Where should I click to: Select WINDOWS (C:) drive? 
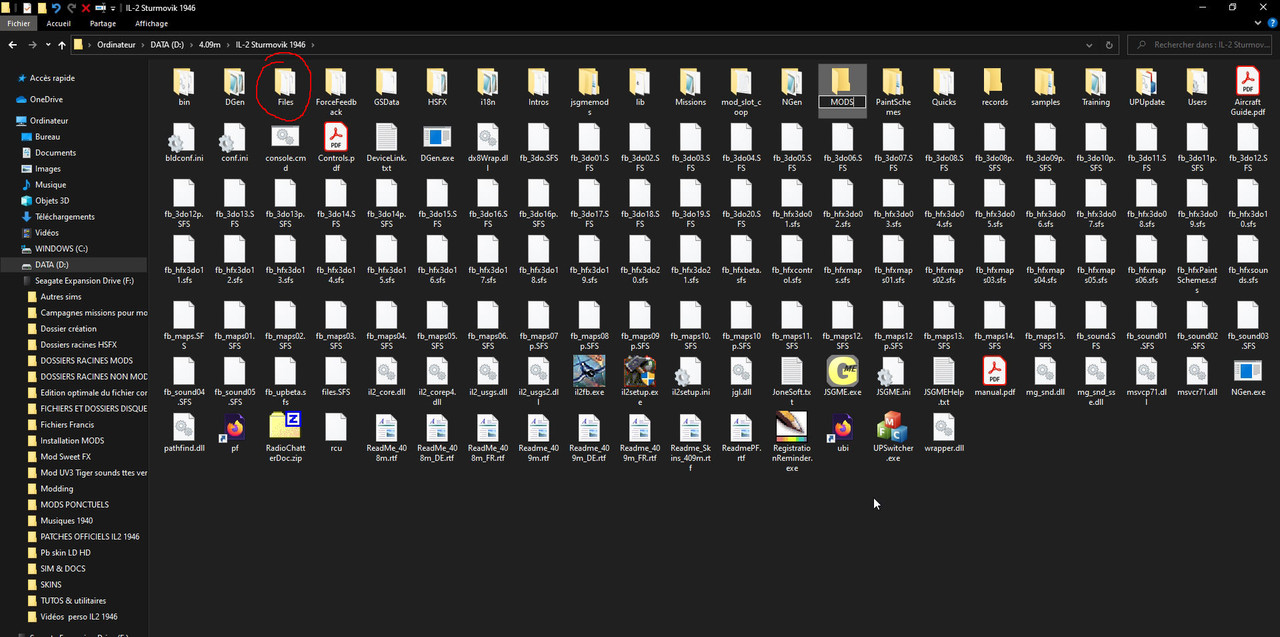click(61, 248)
